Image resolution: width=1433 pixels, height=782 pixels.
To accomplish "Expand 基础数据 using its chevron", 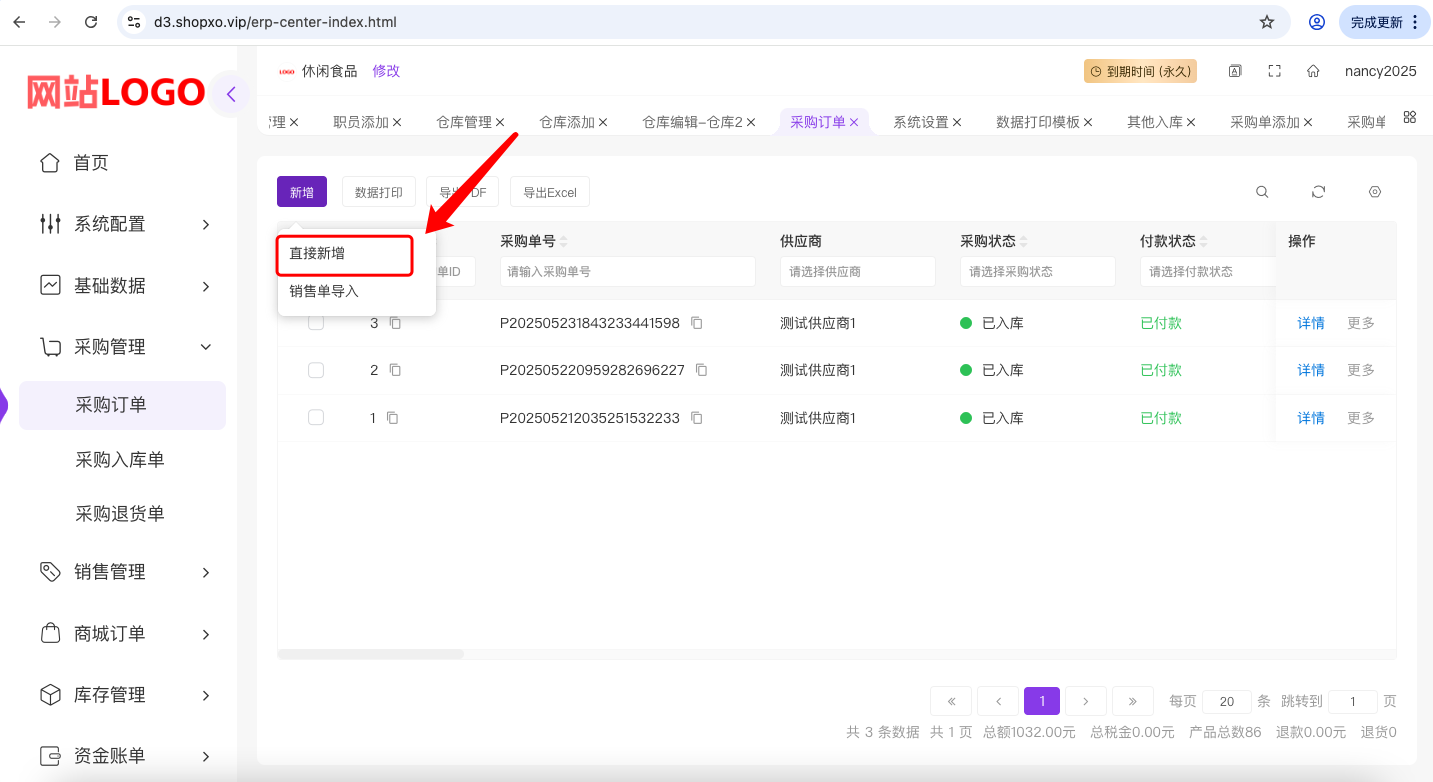I will 206,286.
